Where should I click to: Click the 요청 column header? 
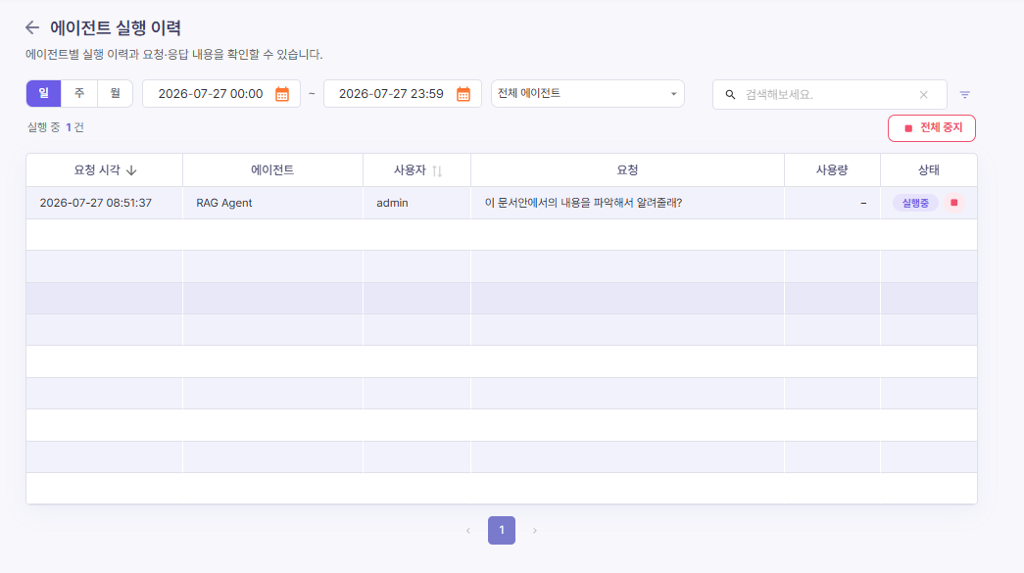pyautogui.click(x=627, y=170)
